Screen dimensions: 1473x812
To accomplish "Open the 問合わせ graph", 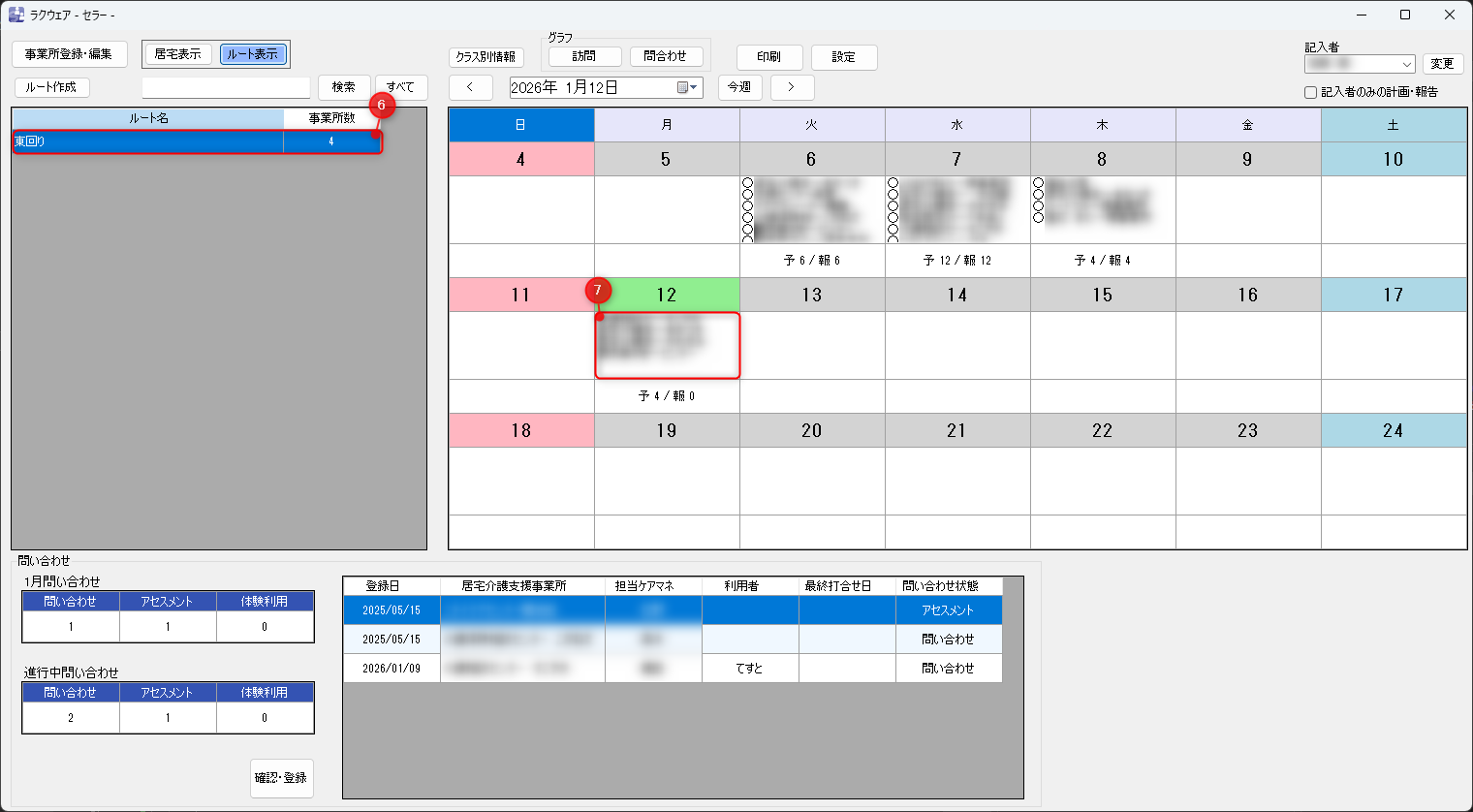I will point(665,56).
